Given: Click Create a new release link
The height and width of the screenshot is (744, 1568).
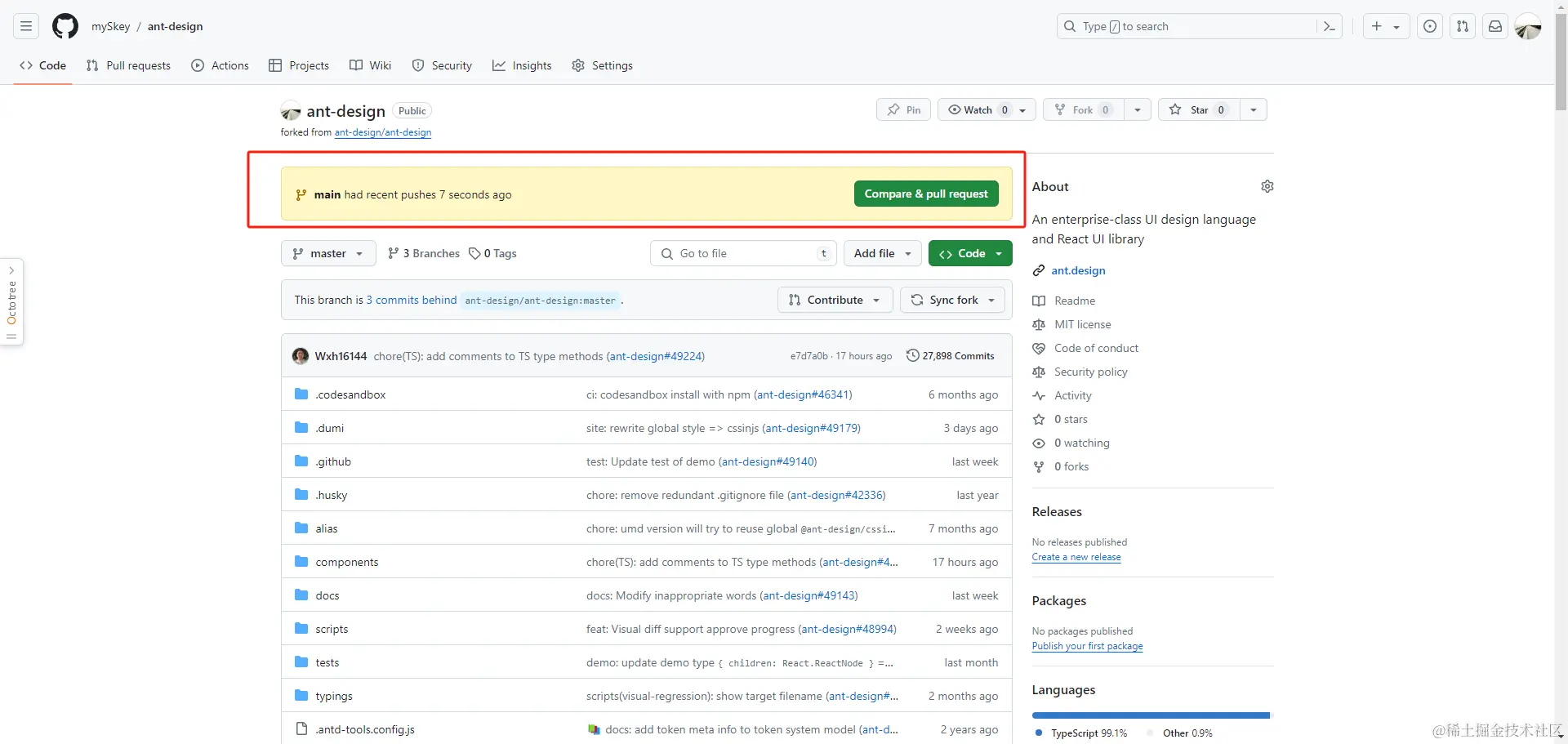Looking at the screenshot, I should tap(1076, 557).
